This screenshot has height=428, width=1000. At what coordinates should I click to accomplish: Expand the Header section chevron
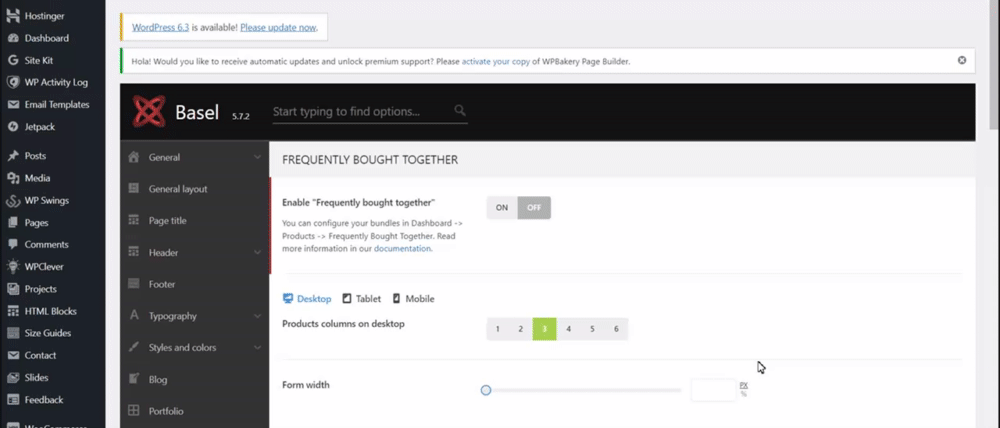257,253
